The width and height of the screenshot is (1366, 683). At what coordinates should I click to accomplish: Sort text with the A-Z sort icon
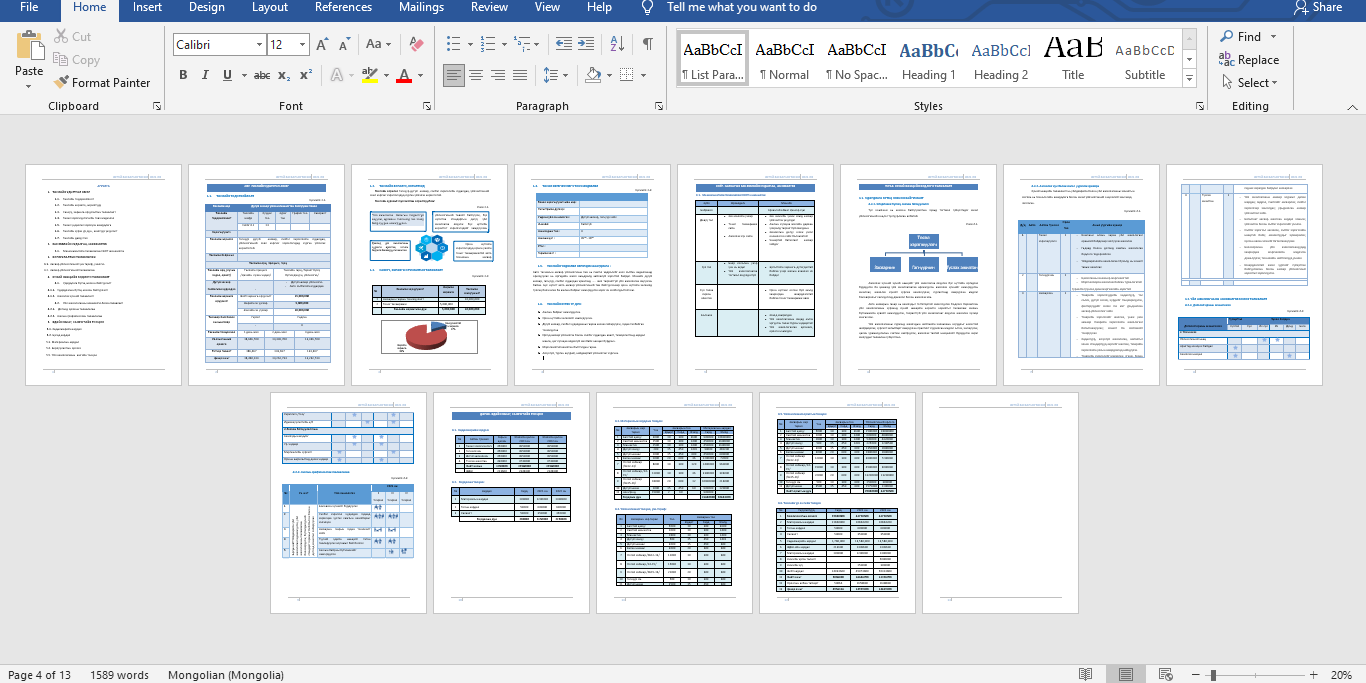coord(618,44)
